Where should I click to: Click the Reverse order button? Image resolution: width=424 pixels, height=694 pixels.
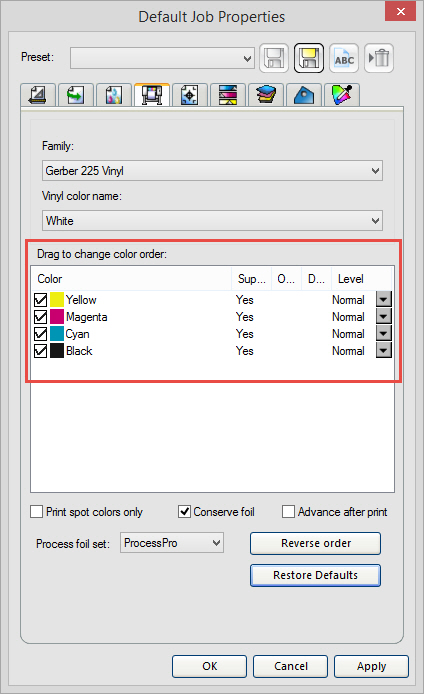tap(315, 544)
